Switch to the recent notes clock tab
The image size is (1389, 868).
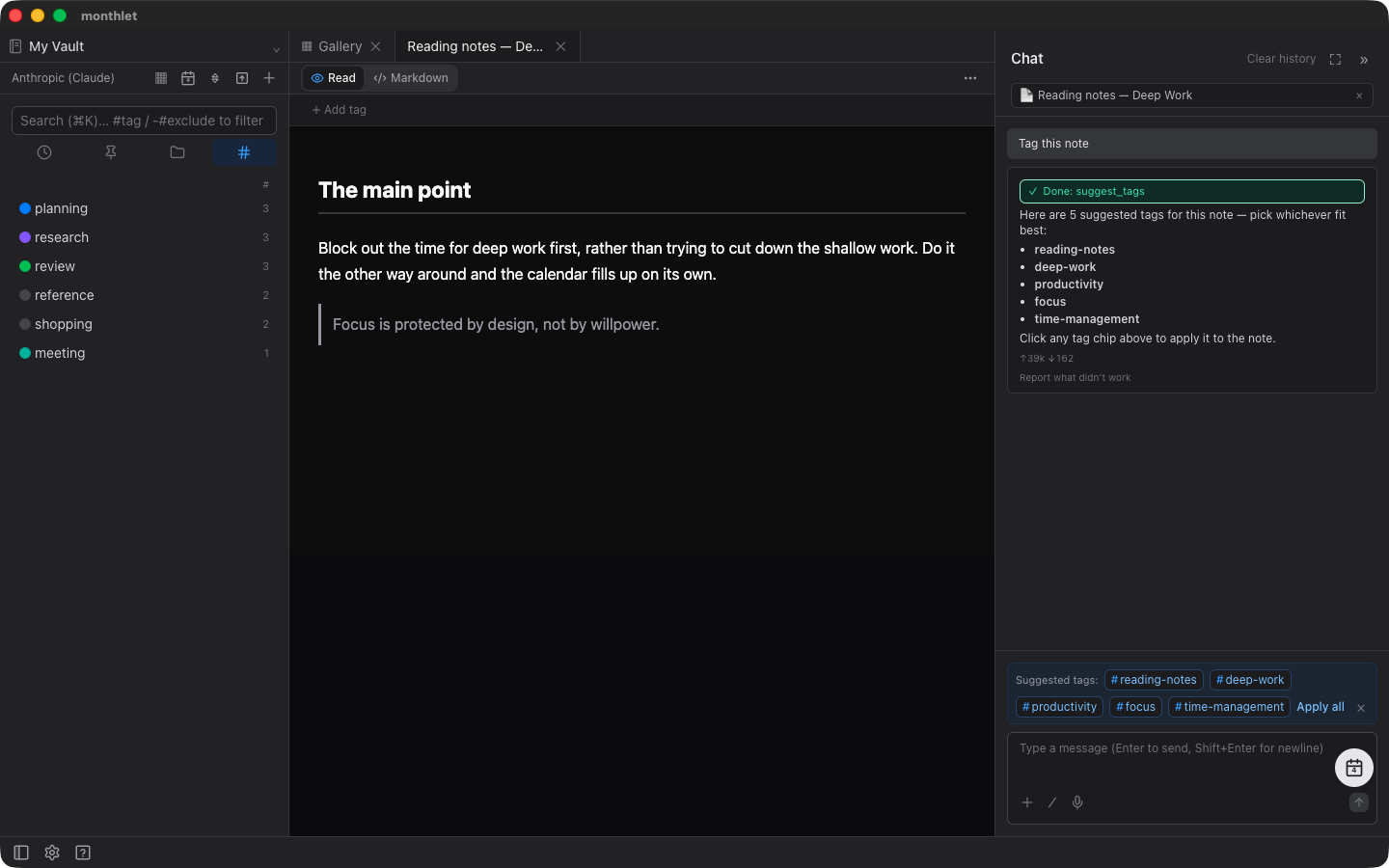(x=44, y=152)
